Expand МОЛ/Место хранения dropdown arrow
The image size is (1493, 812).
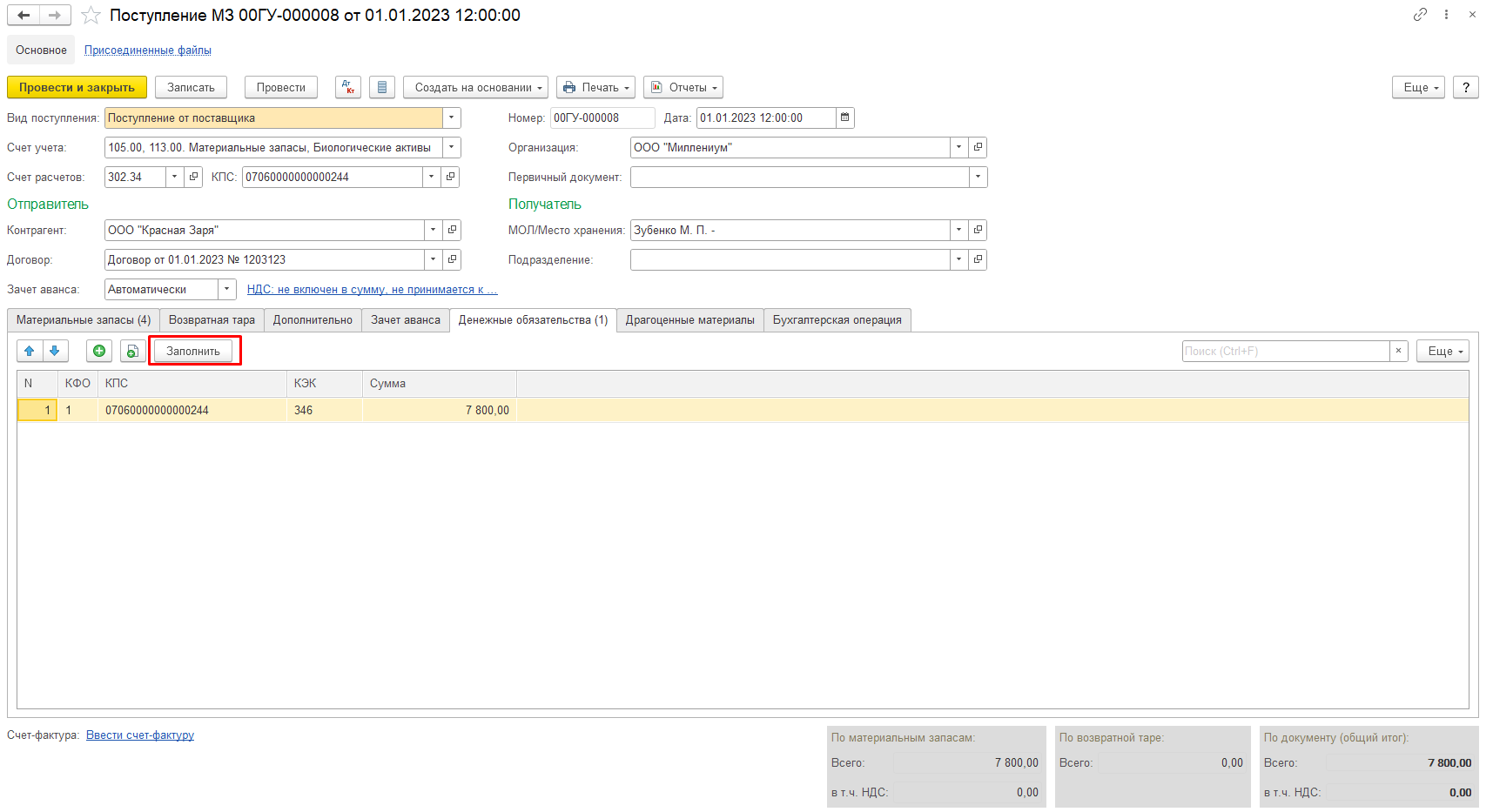958,230
